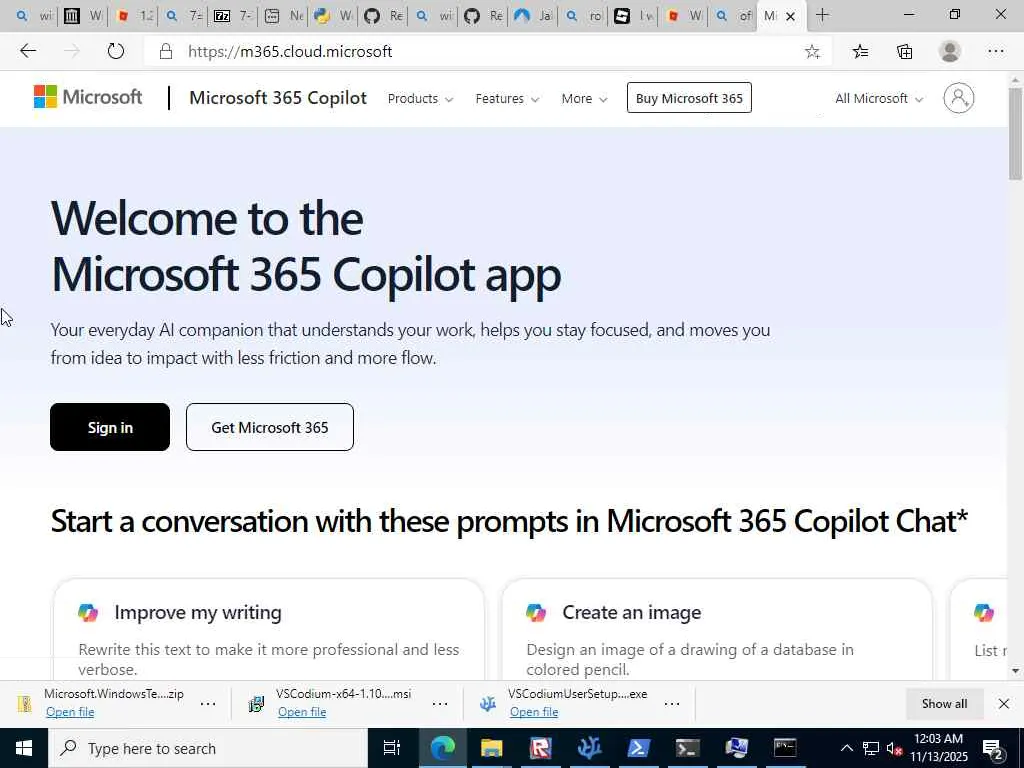
Task: Open File Explorer from the taskbar
Action: click(x=491, y=748)
